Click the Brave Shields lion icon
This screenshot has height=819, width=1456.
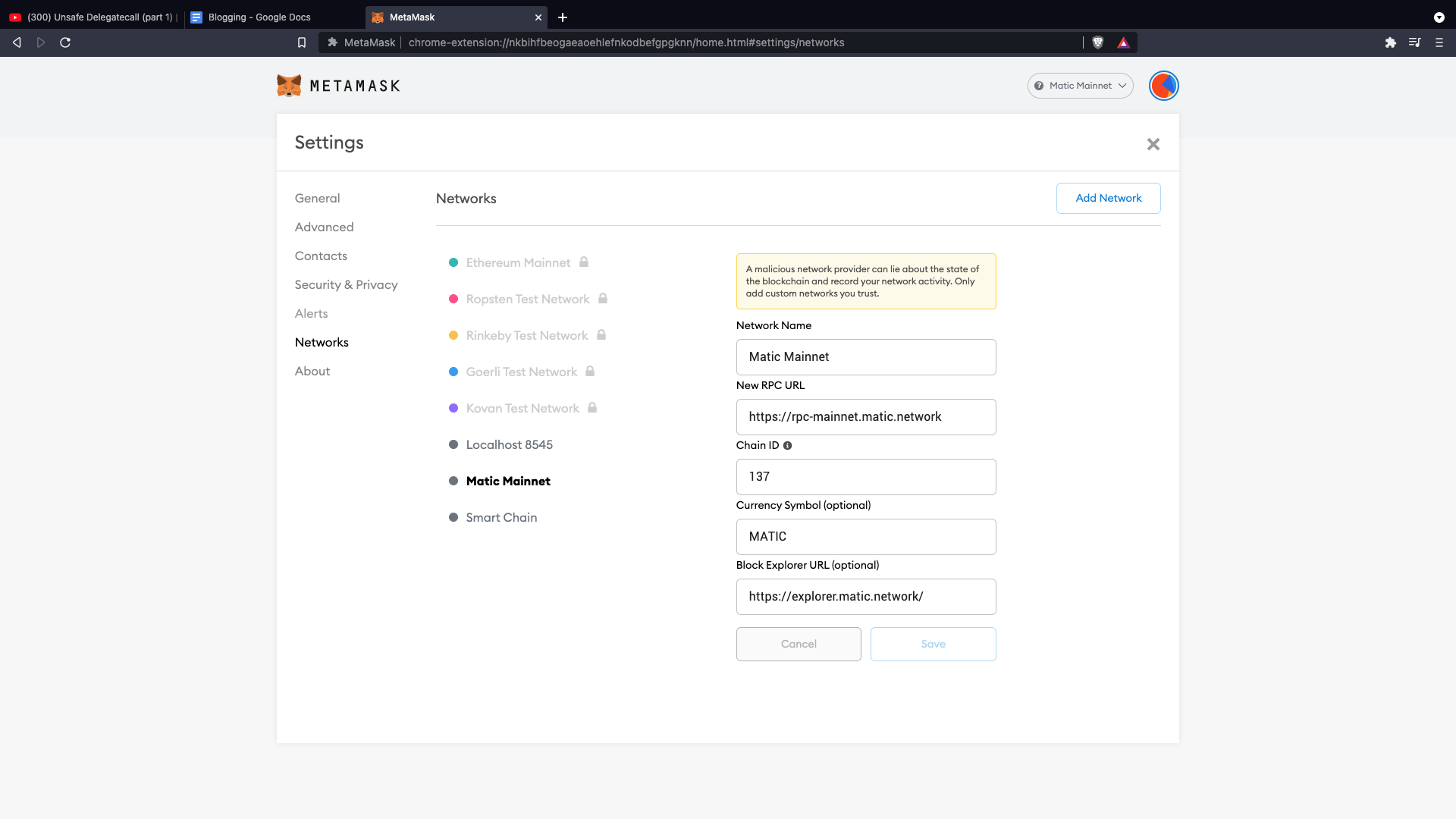1098,42
